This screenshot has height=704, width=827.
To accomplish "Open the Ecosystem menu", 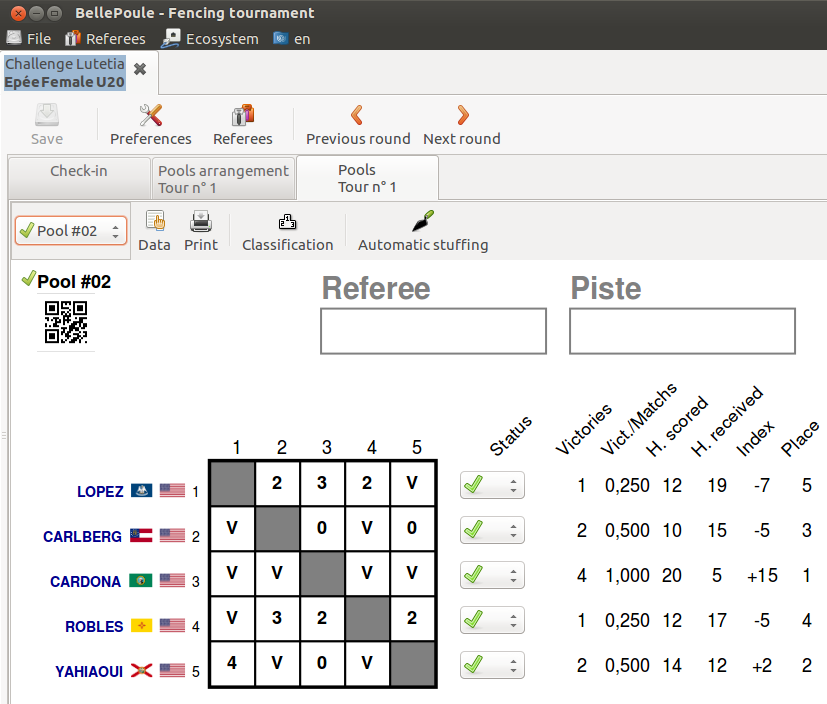I will pyautogui.click(x=210, y=38).
